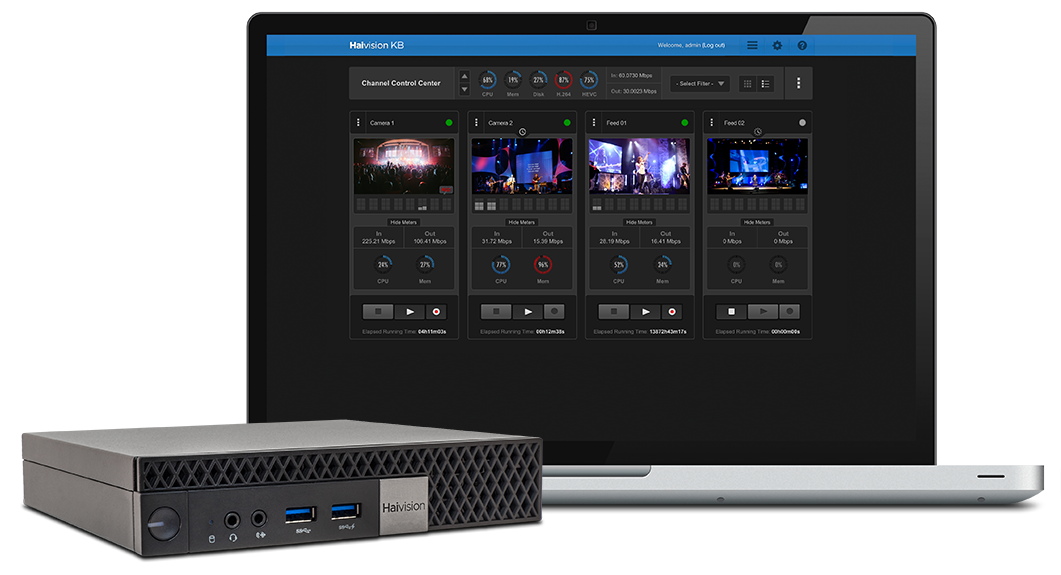Hide meters for Camera 1

tap(404, 222)
